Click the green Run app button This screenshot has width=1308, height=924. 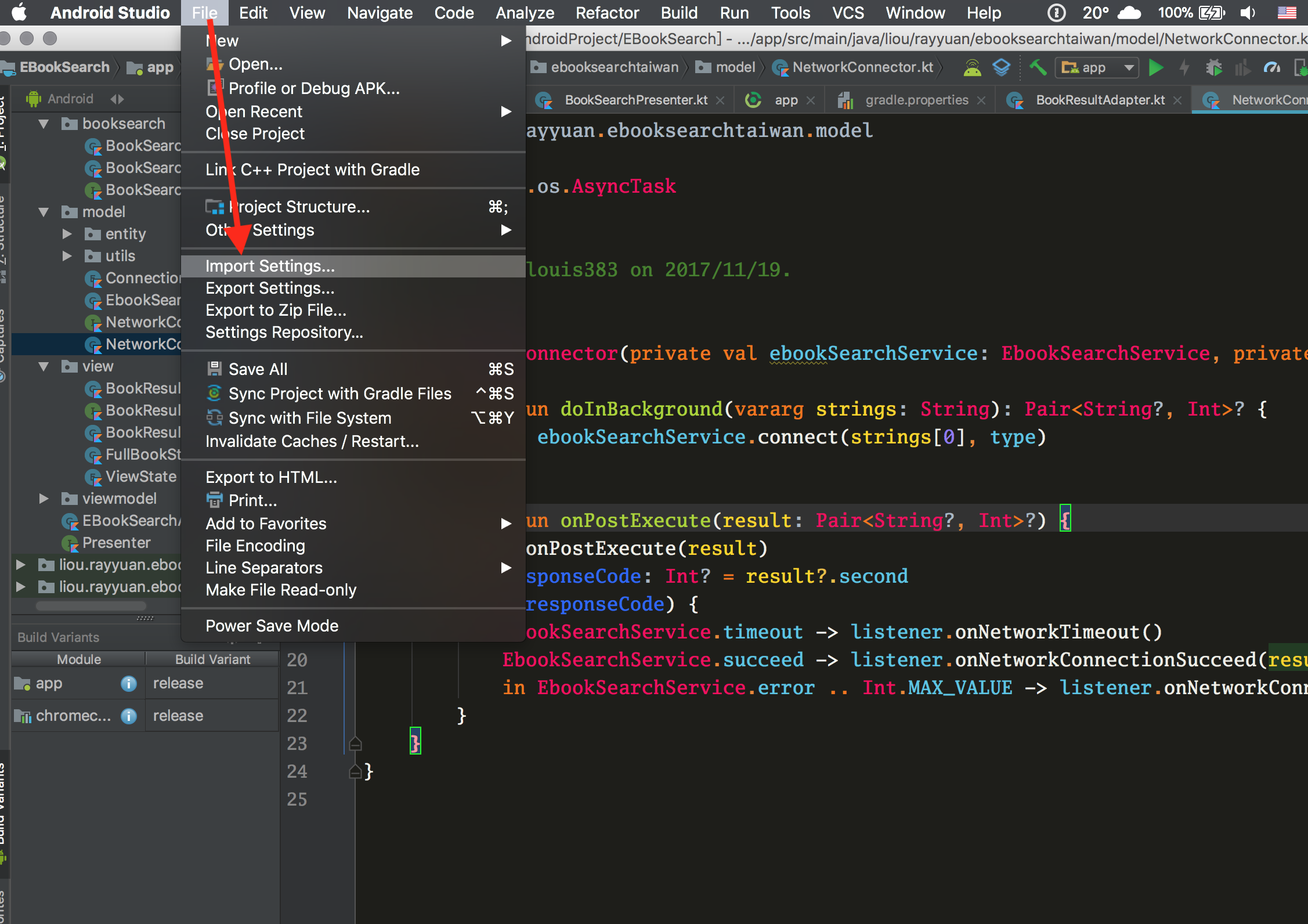(1155, 68)
